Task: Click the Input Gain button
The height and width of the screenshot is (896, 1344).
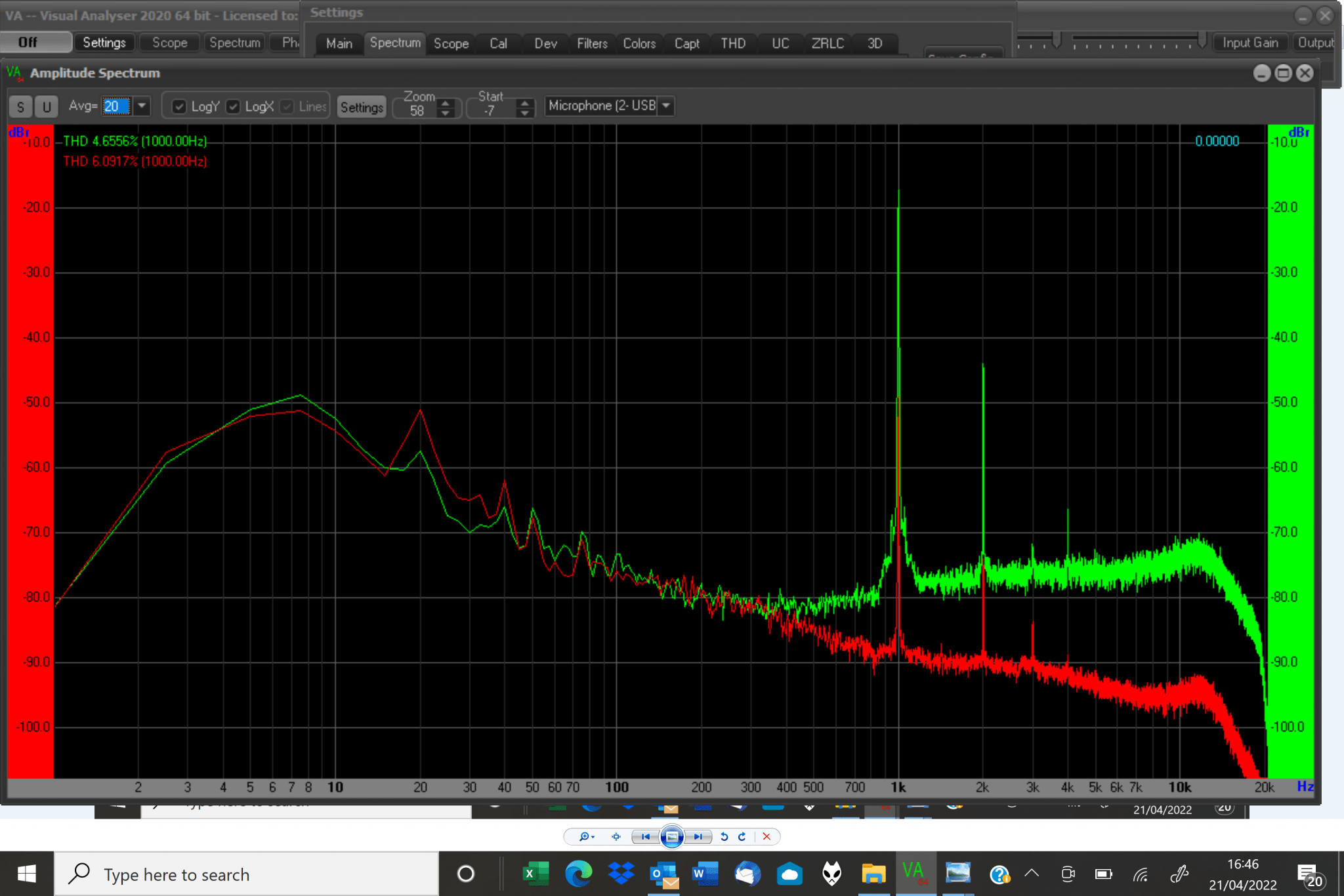Action: 1250,43
